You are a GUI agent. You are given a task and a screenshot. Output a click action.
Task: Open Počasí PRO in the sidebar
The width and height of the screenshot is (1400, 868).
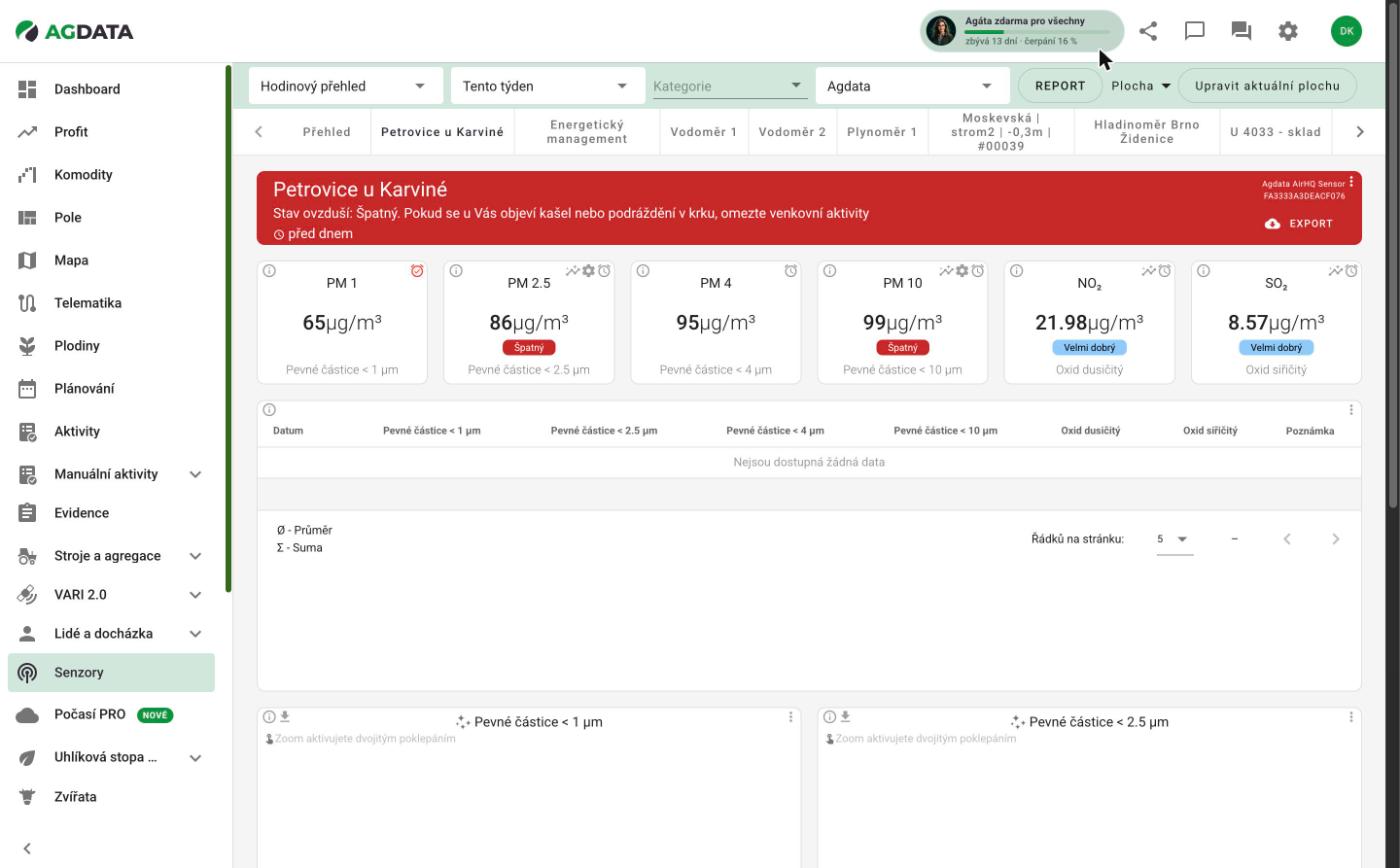(111, 715)
